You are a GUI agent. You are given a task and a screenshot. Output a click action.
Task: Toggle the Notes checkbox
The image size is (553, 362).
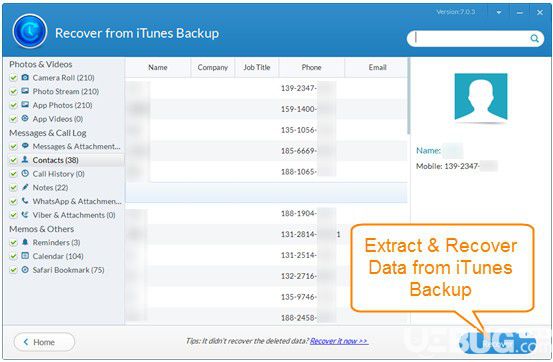coord(13,188)
